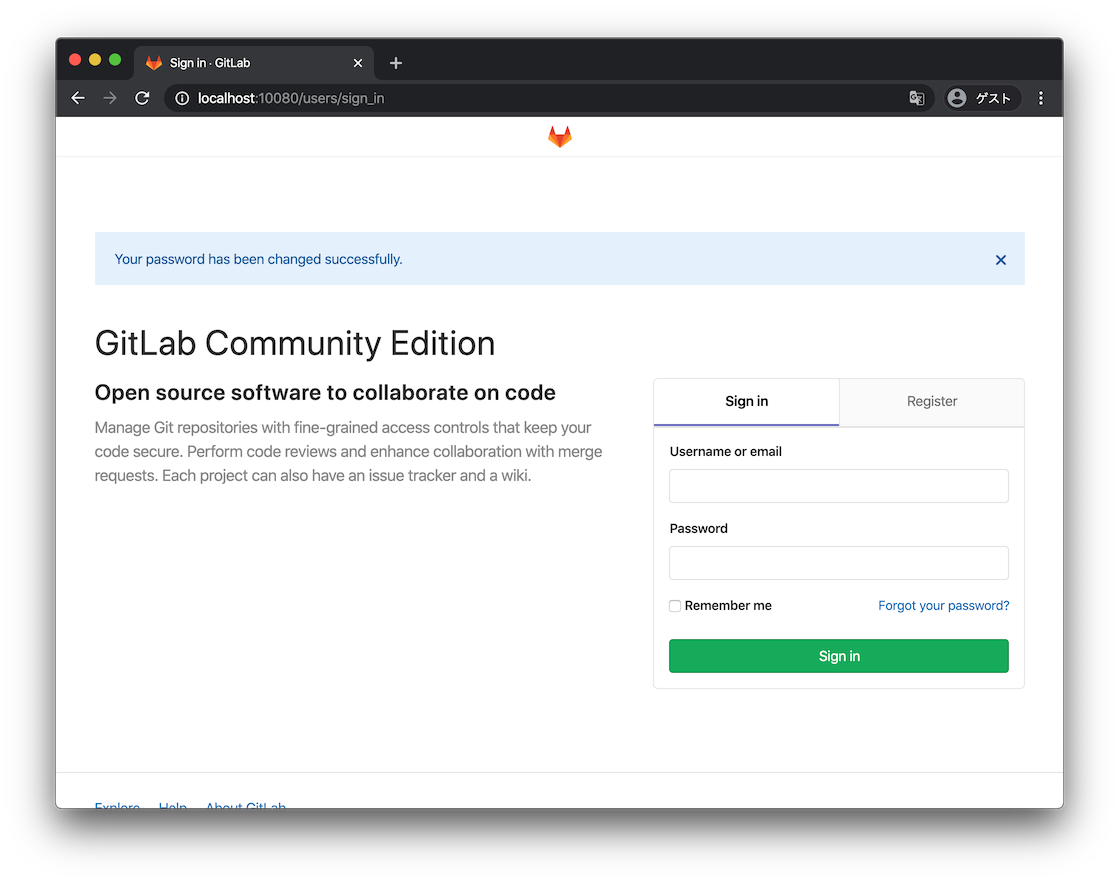Enable the Remember me checkbox
This screenshot has width=1119, height=882.
674,606
